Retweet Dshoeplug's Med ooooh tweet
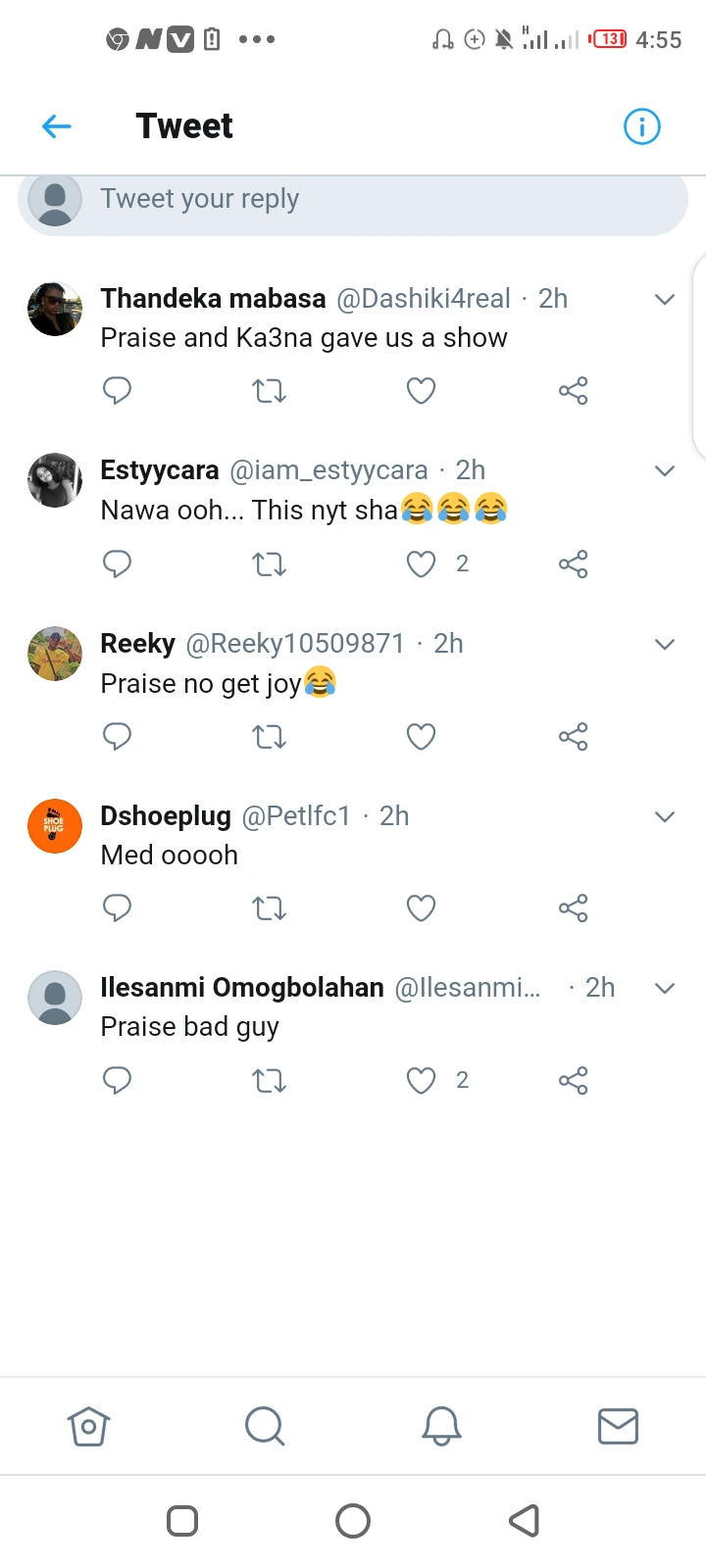Viewport: 706px width, 1568px height. [269, 908]
